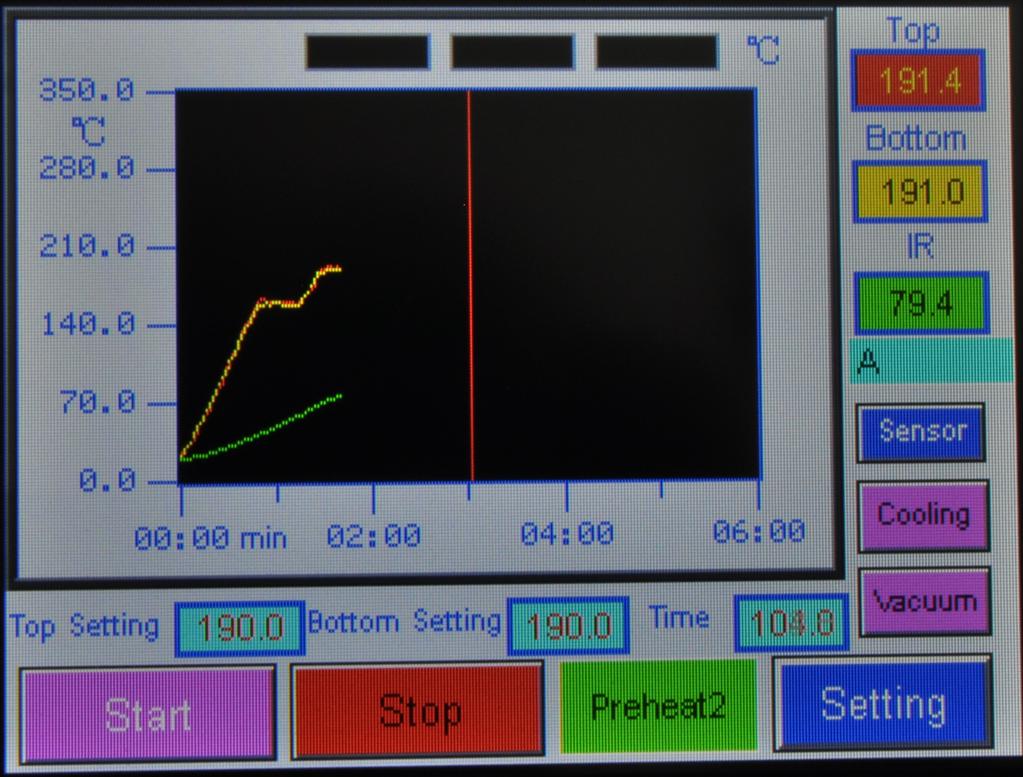The width and height of the screenshot is (1023, 777).
Task: Edit the Time 104.0 field
Action: tap(791, 622)
